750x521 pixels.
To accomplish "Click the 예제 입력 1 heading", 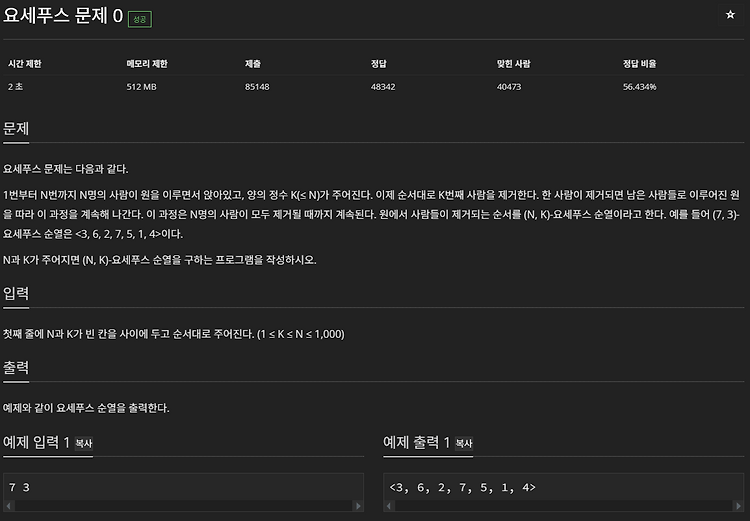I will pos(36,443).
